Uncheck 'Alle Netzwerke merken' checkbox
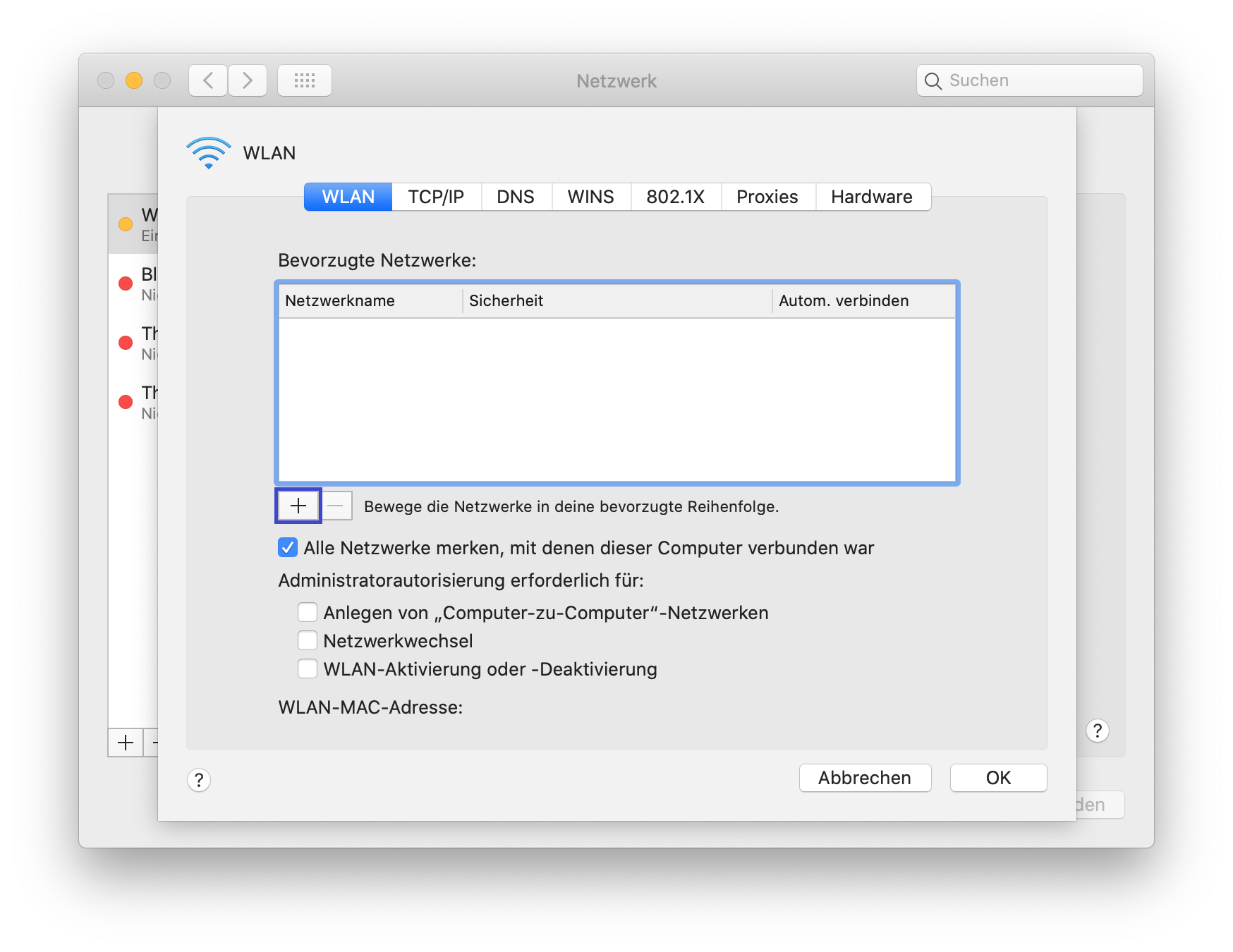Viewport: 1233px width, 952px height. click(288, 547)
